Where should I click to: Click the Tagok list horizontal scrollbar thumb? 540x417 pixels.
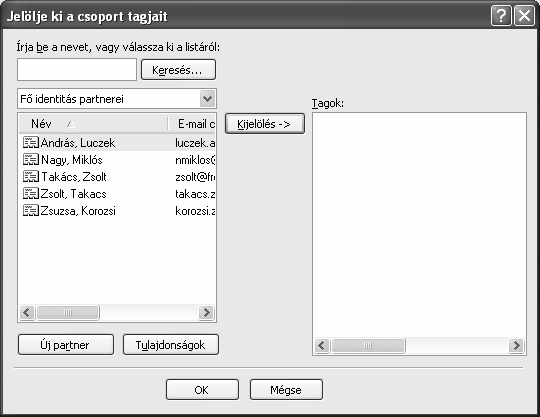[368, 345]
